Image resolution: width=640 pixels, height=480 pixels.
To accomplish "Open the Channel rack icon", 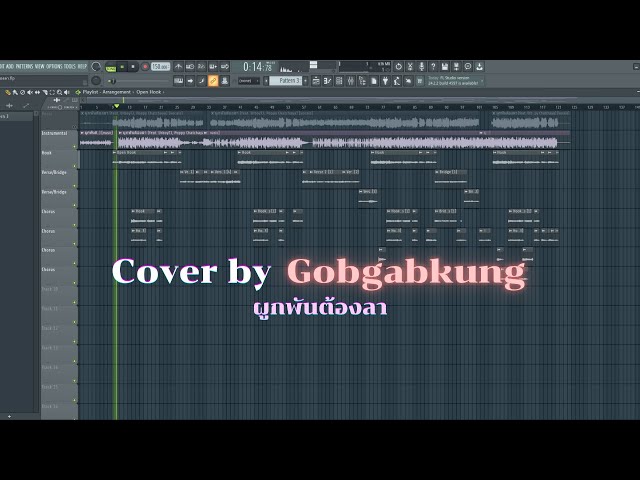I will point(339,81).
